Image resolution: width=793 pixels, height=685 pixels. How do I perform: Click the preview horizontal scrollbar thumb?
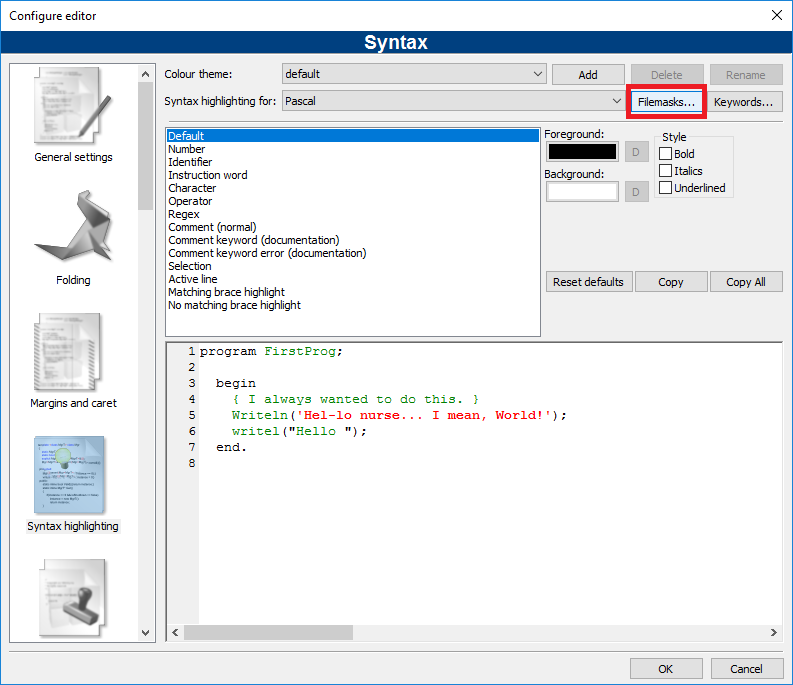(269, 632)
